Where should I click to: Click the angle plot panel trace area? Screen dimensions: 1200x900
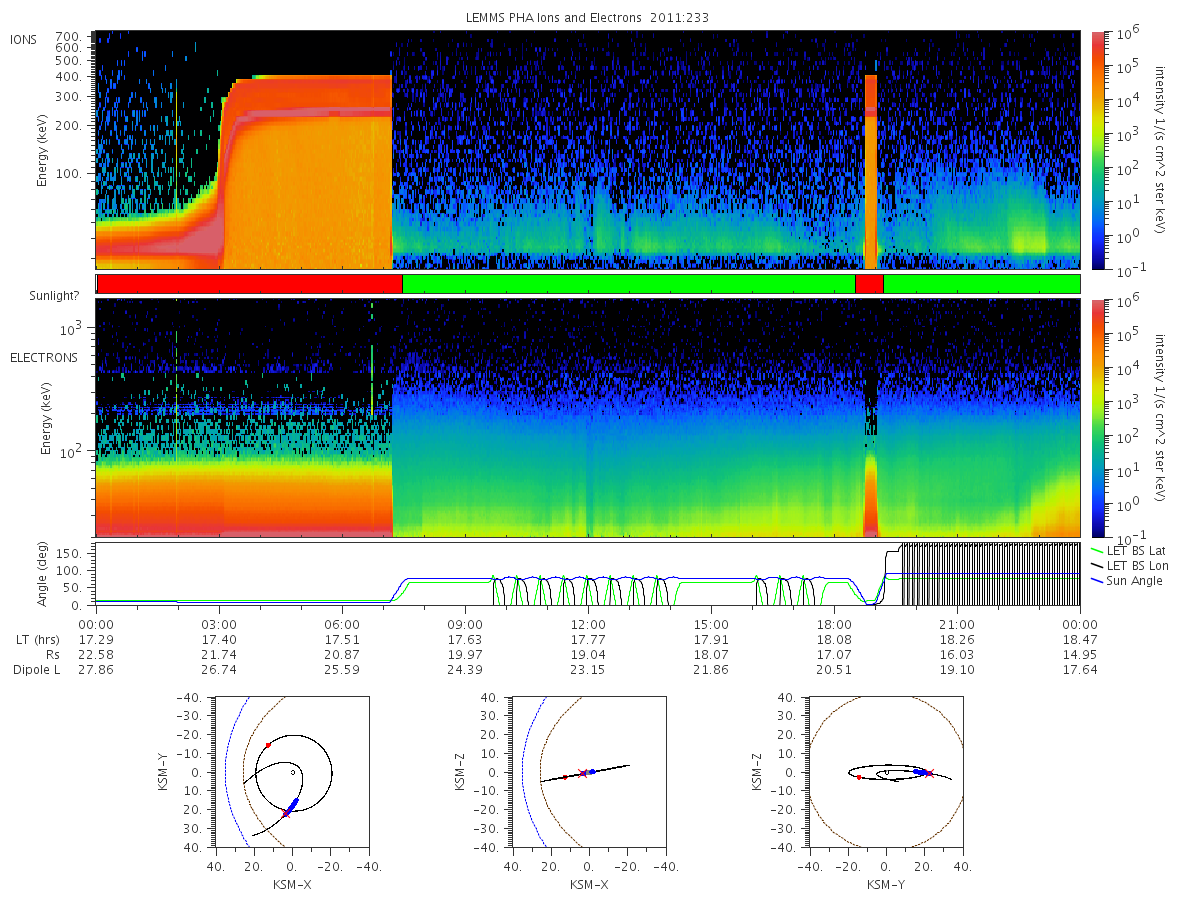click(588, 573)
